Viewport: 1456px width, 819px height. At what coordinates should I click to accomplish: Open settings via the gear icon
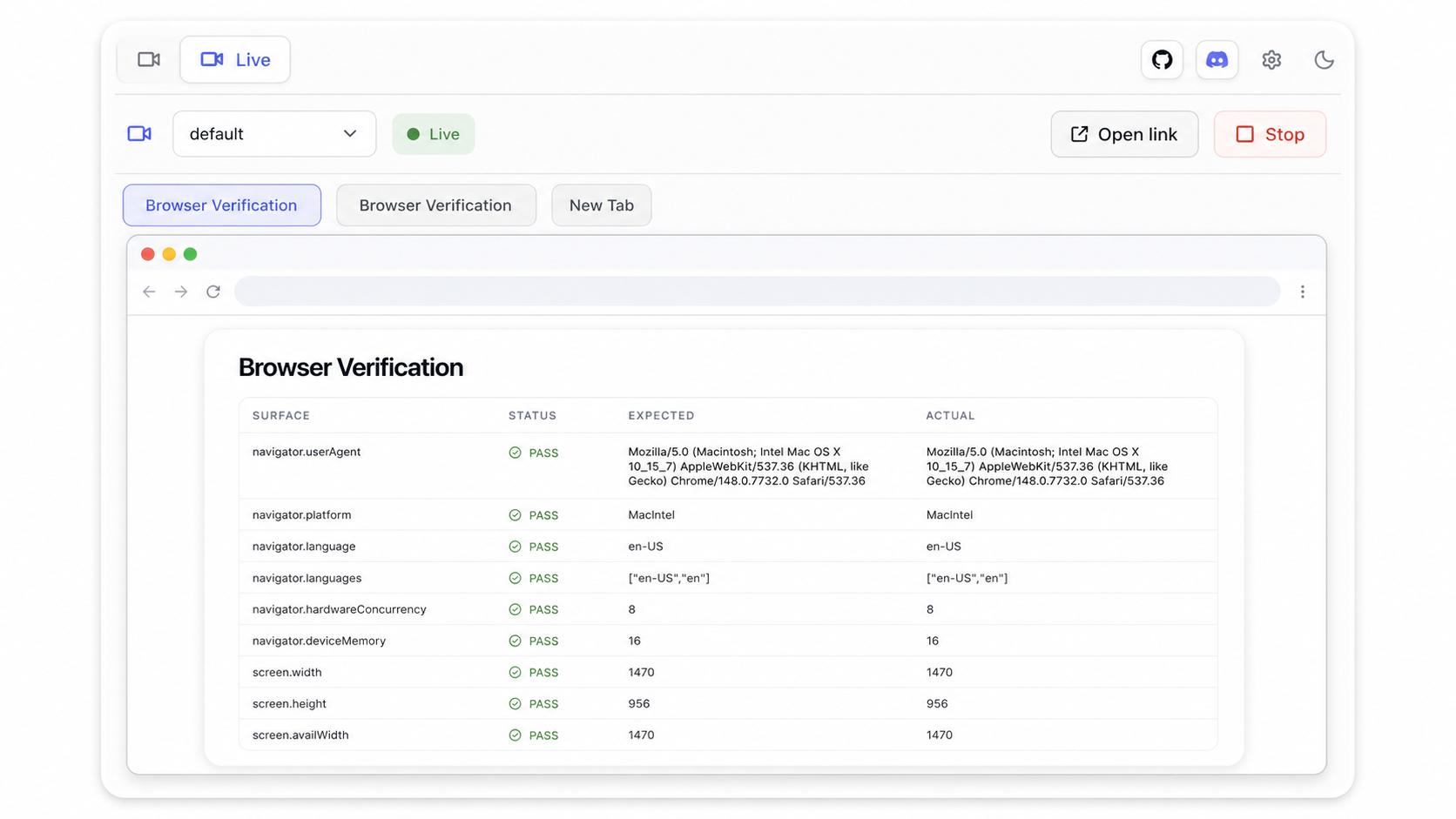click(x=1271, y=60)
